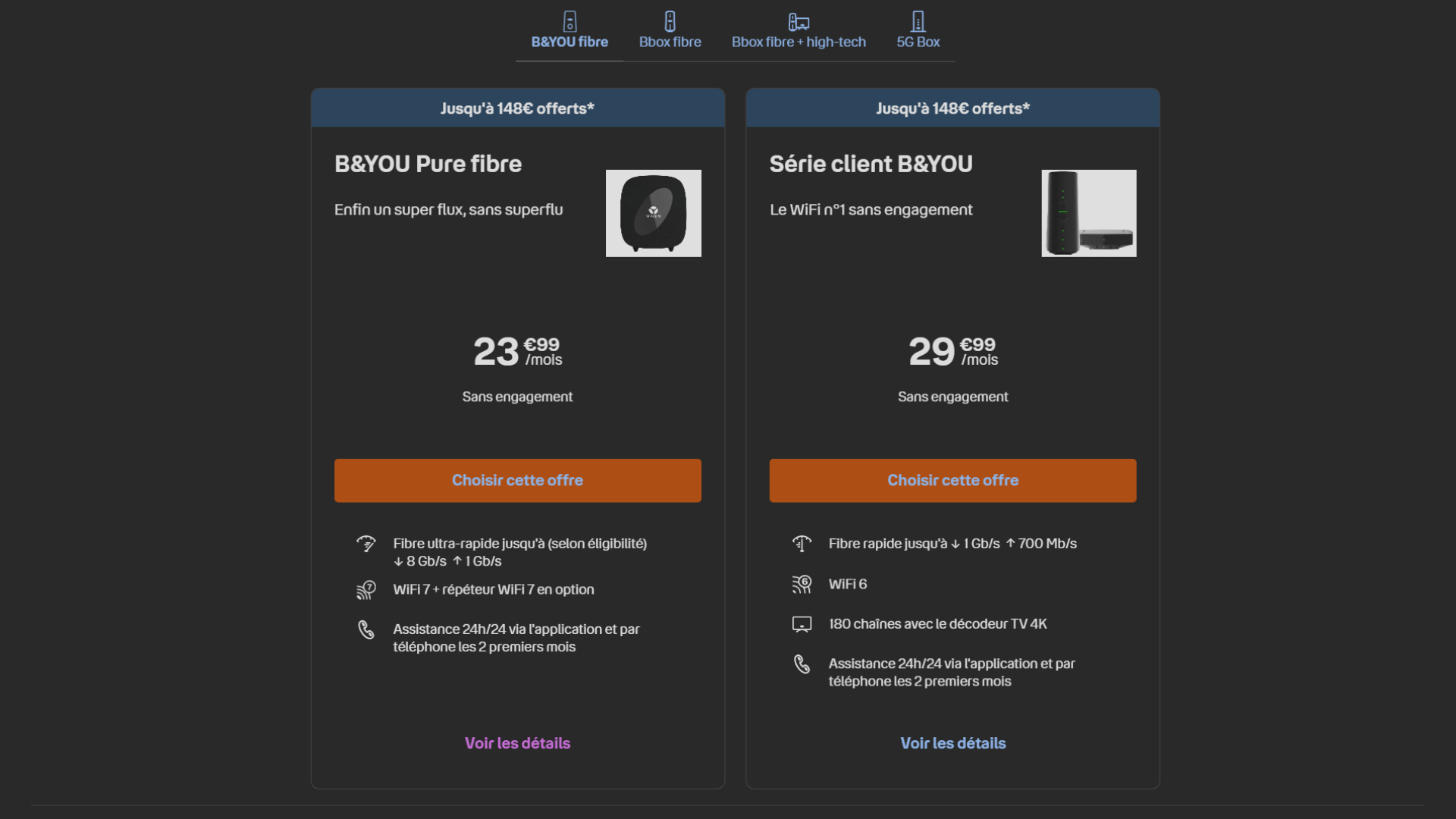Click the WiFi 6 icon in Série client
The width and height of the screenshot is (1456, 819).
click(802, 584)
